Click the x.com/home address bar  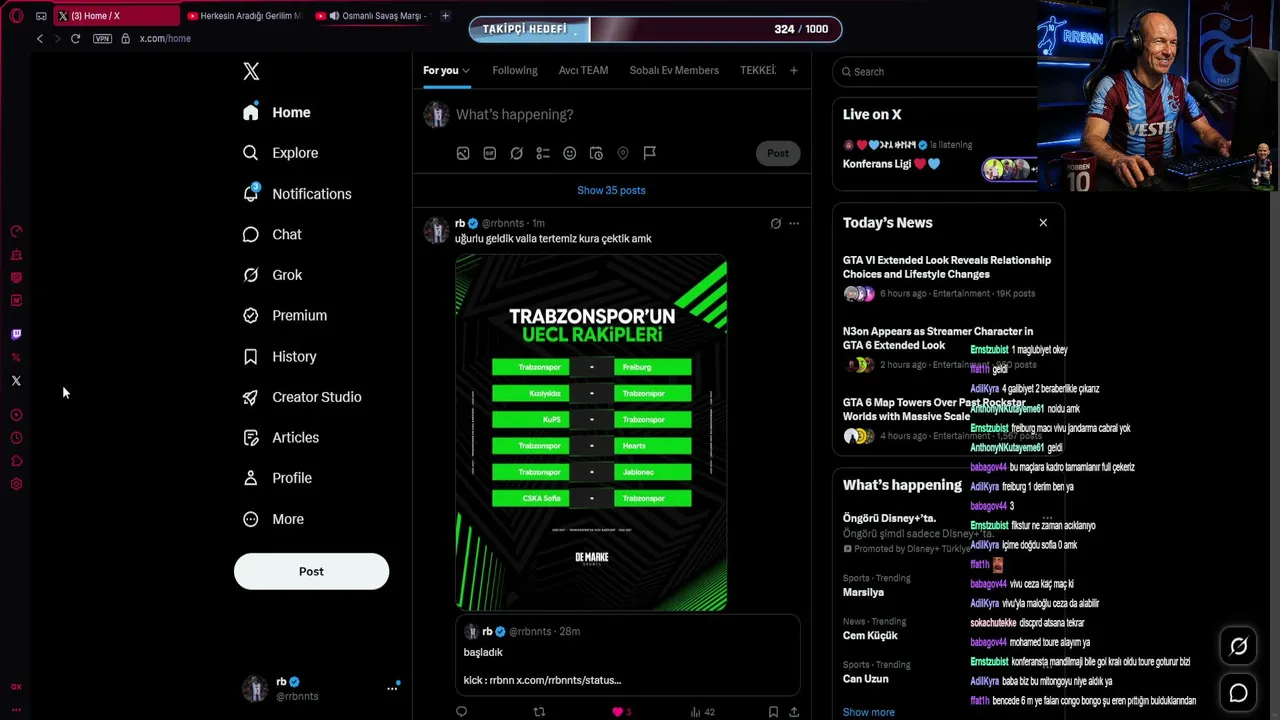pos(165,39)
